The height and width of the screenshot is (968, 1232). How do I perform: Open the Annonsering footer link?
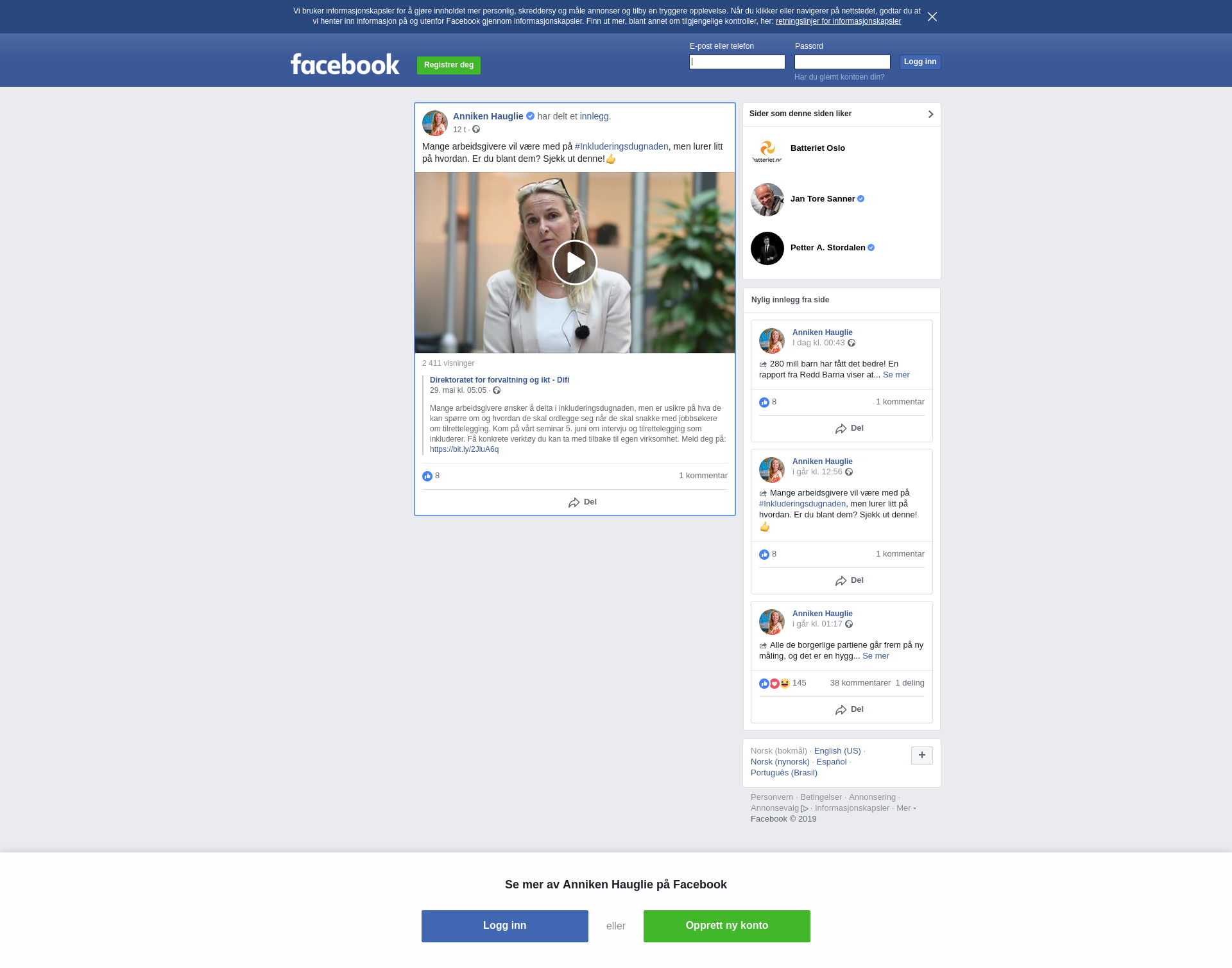(872, 797)
